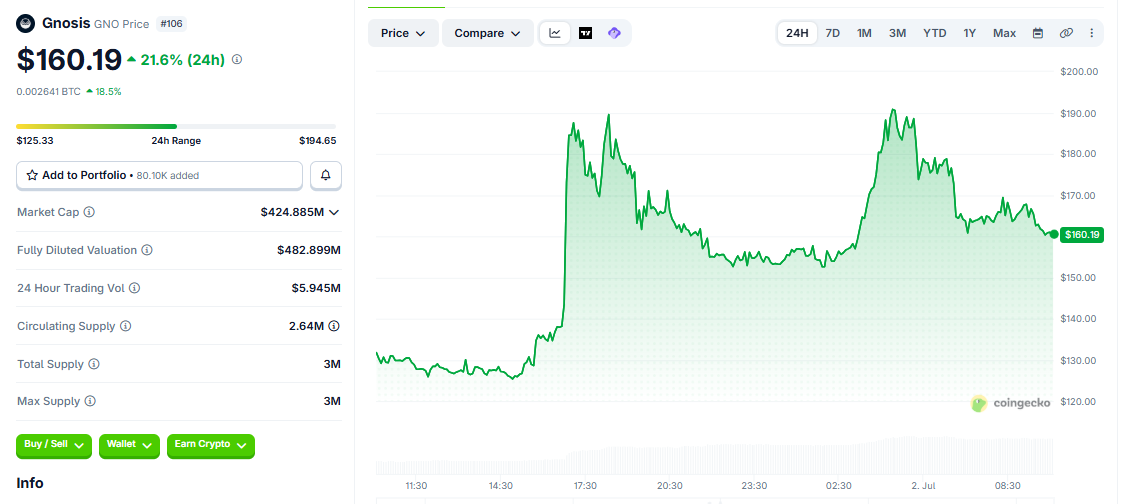Show 24 Hour Trading Vol info icon
This screenshot has height=504, width=1122.
(134, 288)
